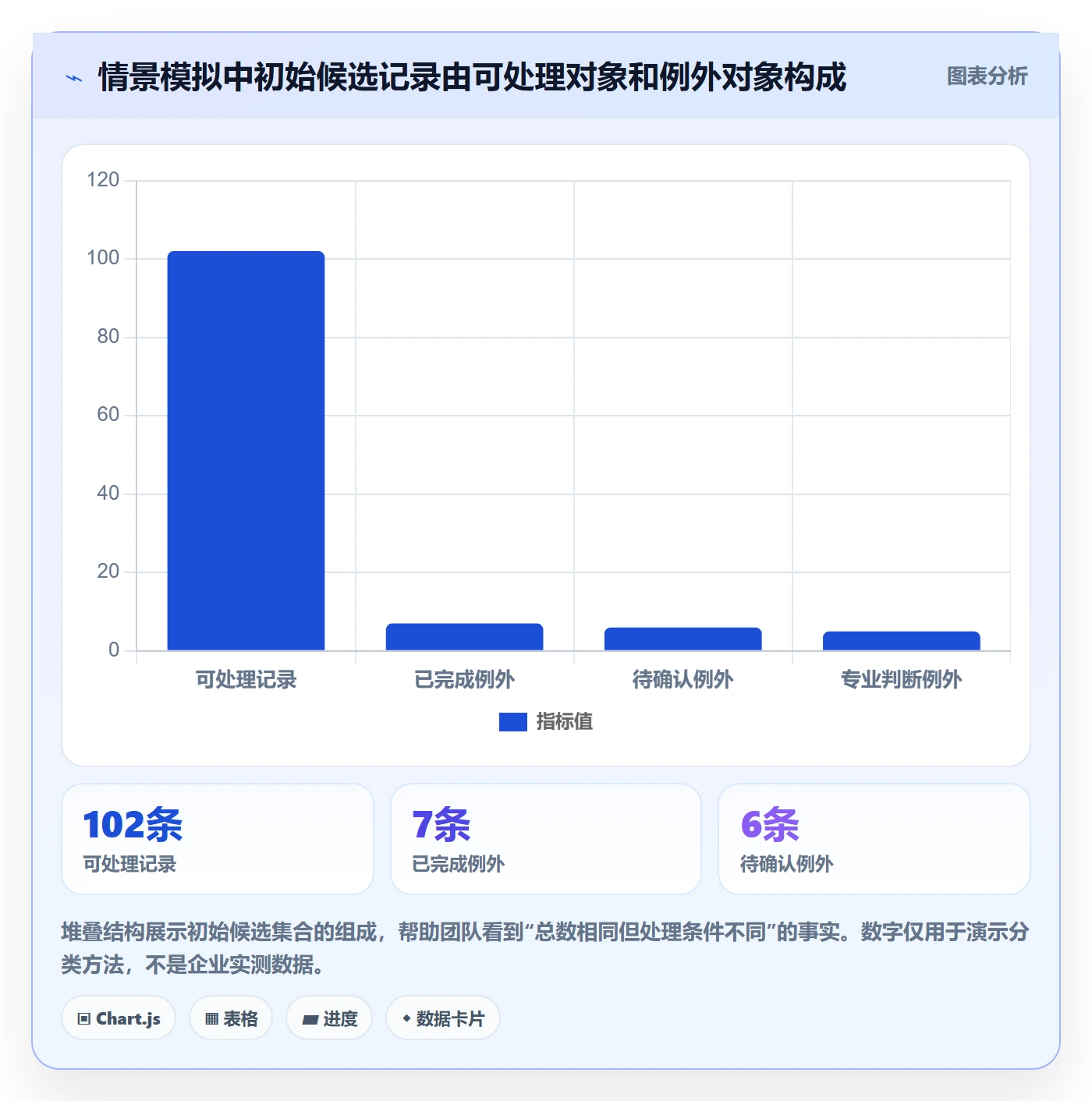1092x1101 pixels.
Task: Click the 待确认例外 axis label
Action: point(682,680)
